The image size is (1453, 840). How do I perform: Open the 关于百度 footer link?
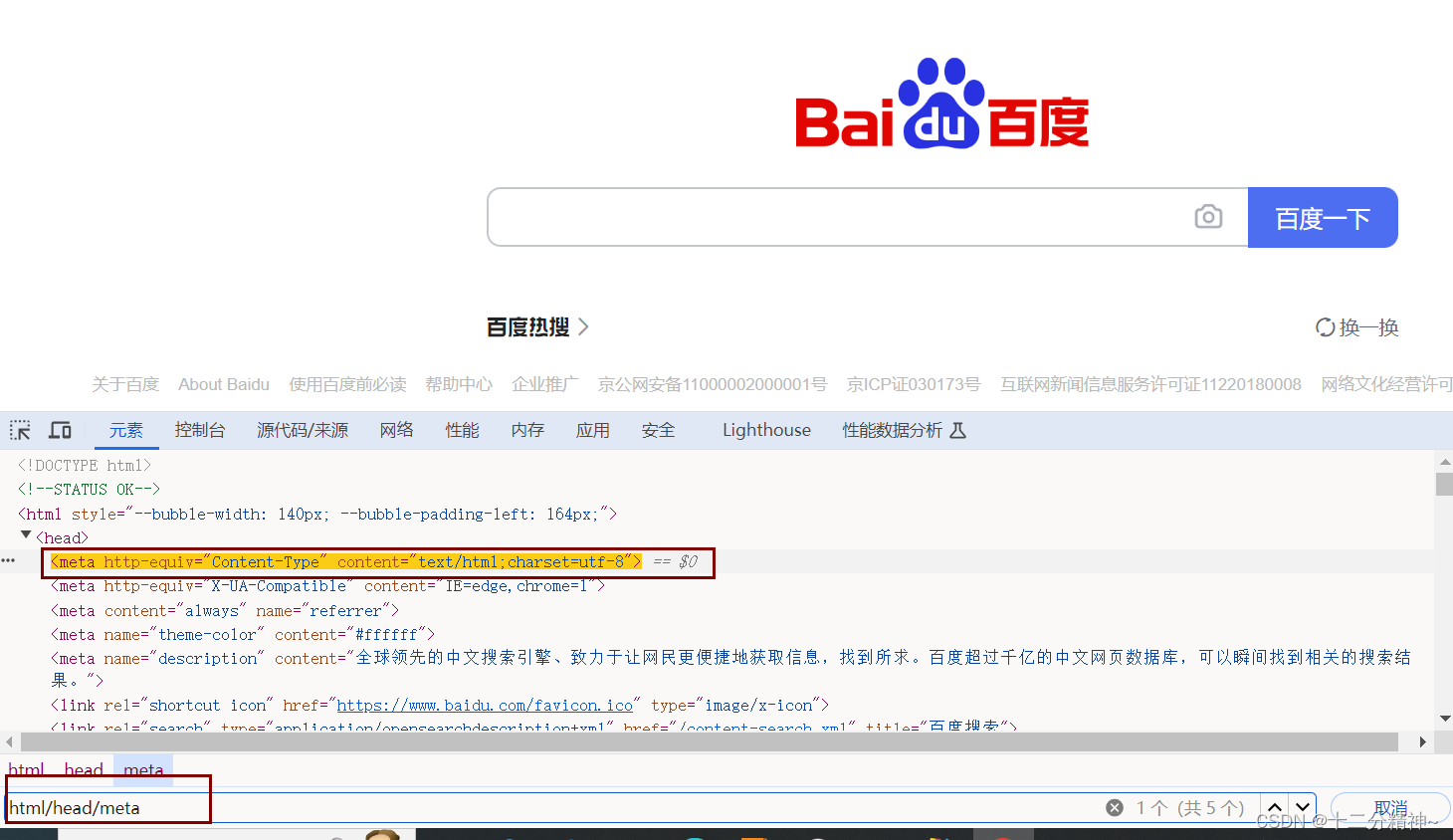point(125,384)
